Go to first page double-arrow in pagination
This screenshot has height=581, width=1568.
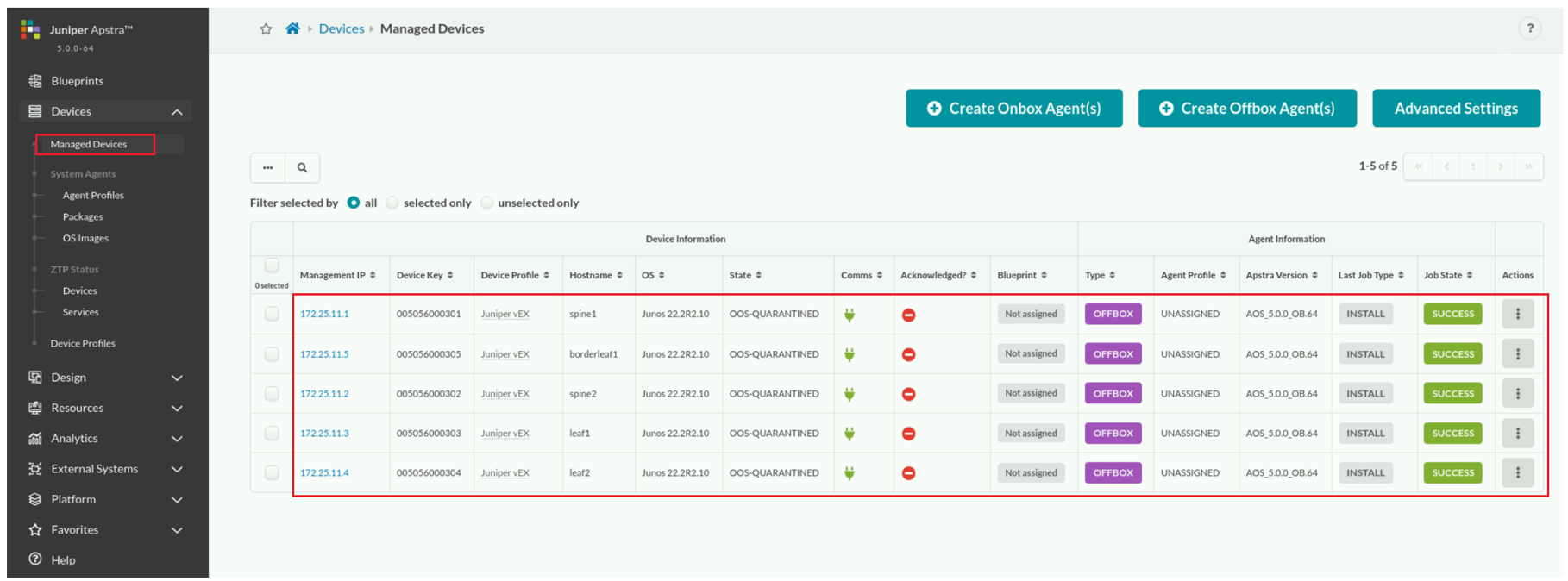(x=1419, y=166)
